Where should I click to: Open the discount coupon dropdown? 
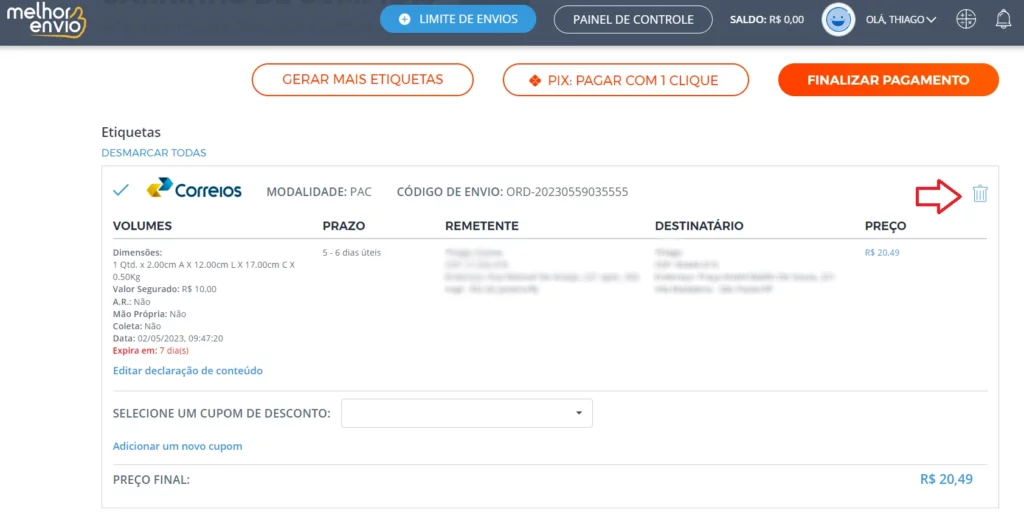point(466,413)
